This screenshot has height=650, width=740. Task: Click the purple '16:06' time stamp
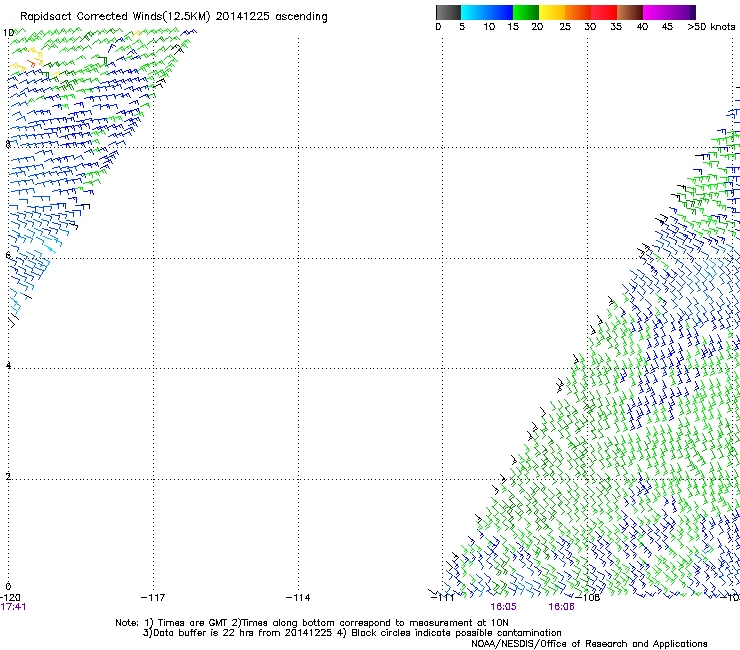(561, 607)
